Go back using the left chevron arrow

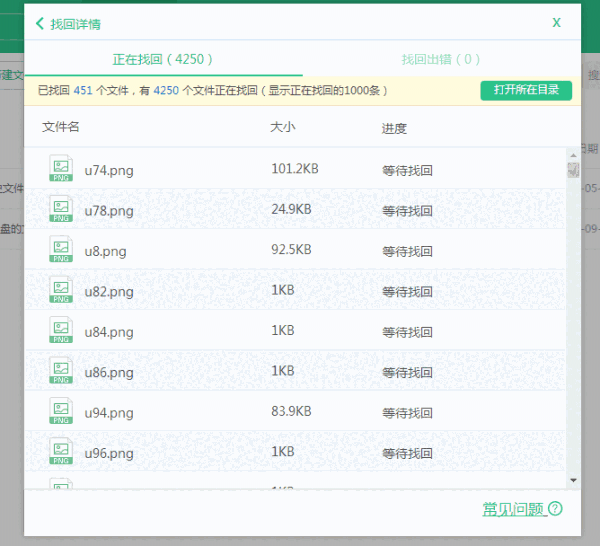click(39, 23)
